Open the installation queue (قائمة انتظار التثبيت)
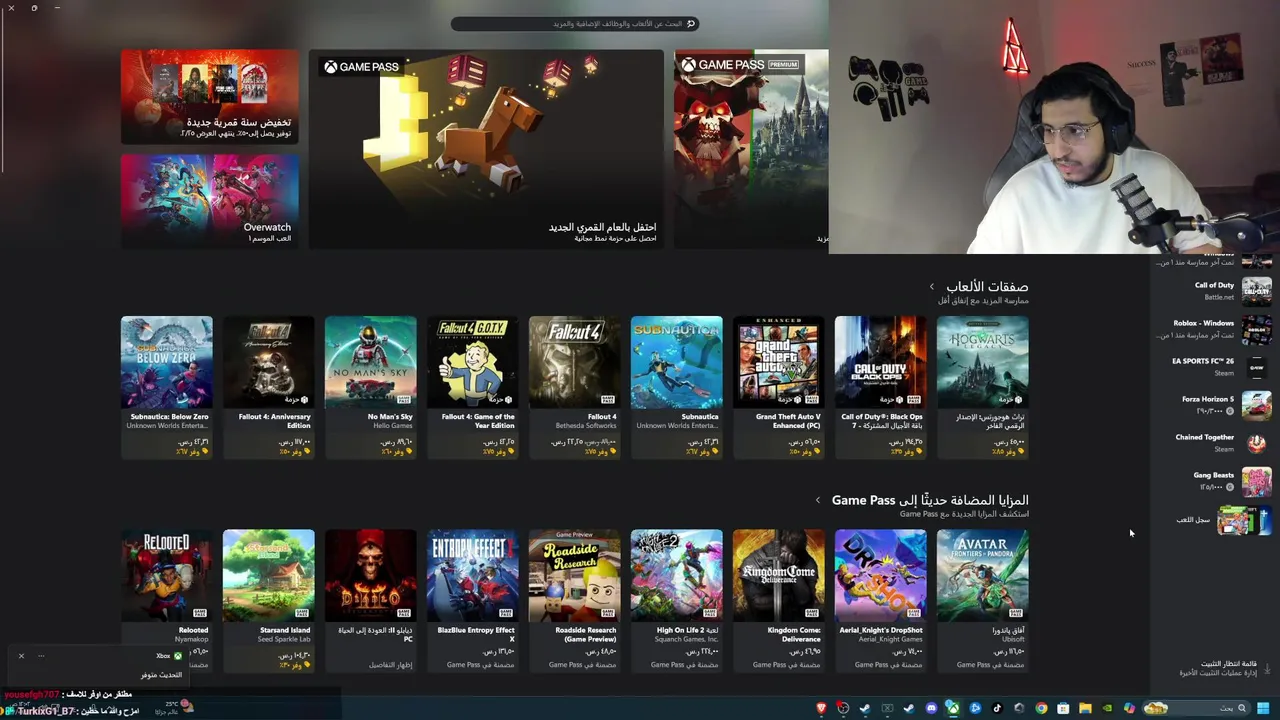This screenshot has width=1280, height=720. coord(1216,668)
